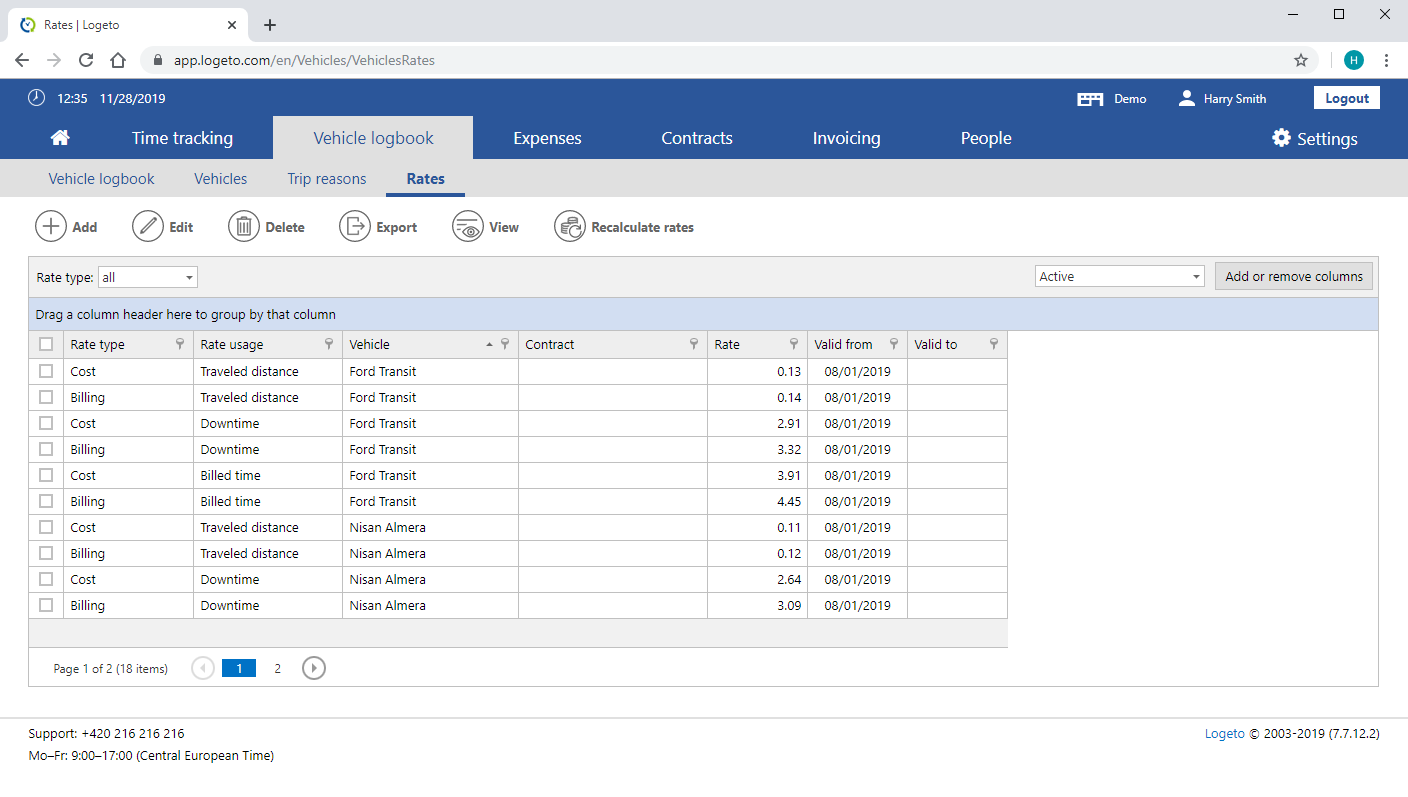
Task: Switch to the Vehicles sub-tab
Action: 221,179
